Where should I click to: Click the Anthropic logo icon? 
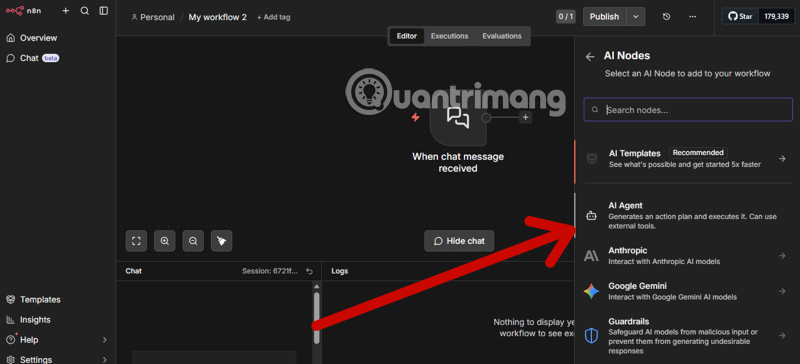[591, 256]
